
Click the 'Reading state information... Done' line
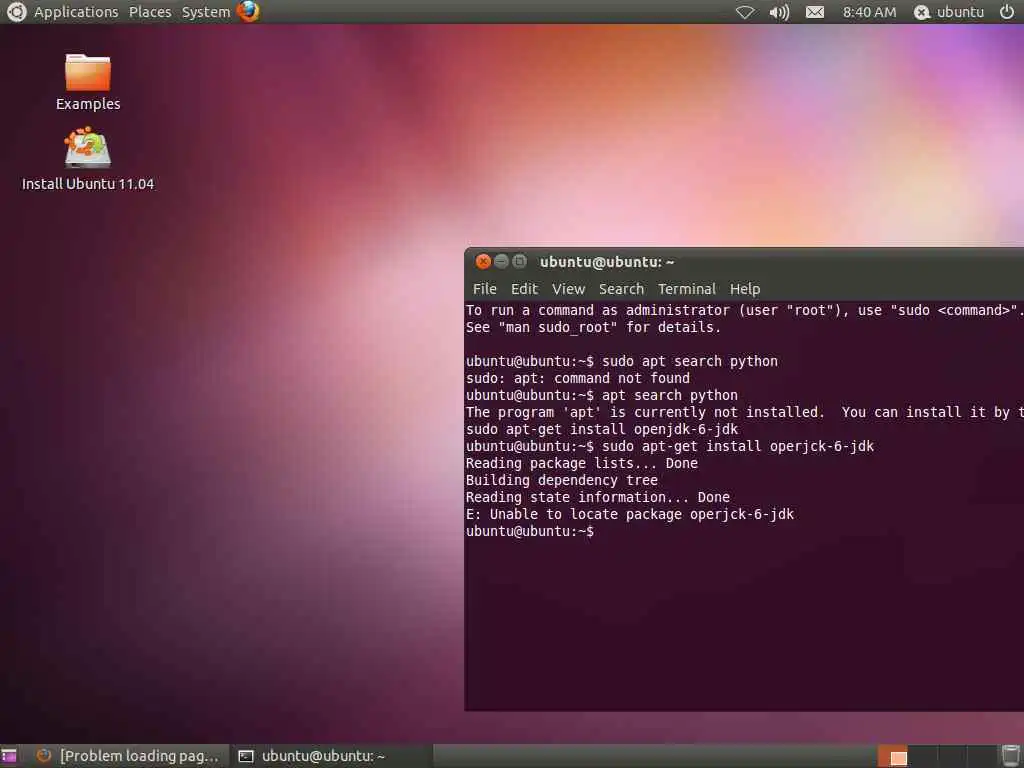coord(598,497)
